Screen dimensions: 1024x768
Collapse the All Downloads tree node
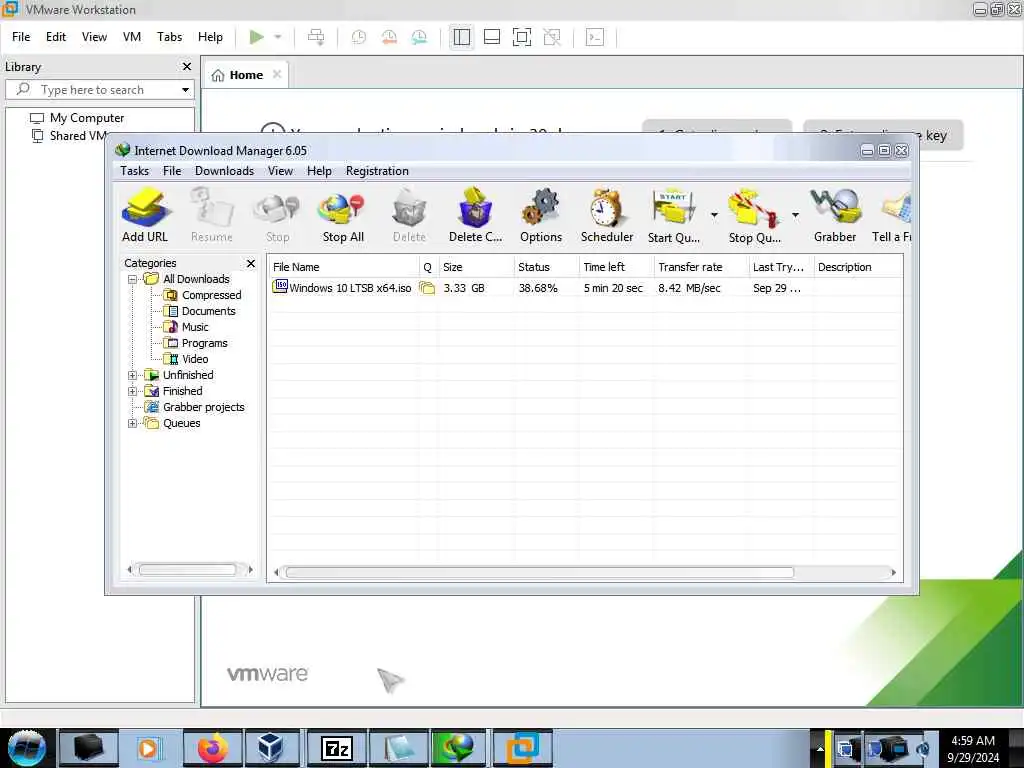point(133,280)
